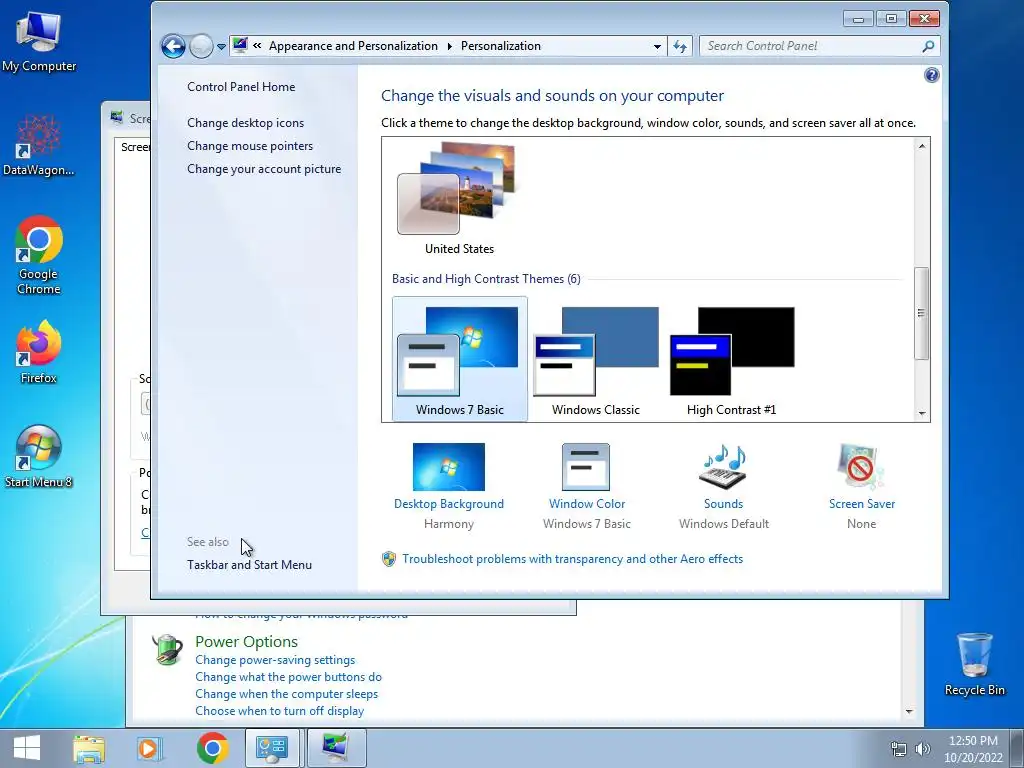Open Help with the question mark icon
Image resolution: width=1024 pixels, height=768 pixels.
(931, 75)
